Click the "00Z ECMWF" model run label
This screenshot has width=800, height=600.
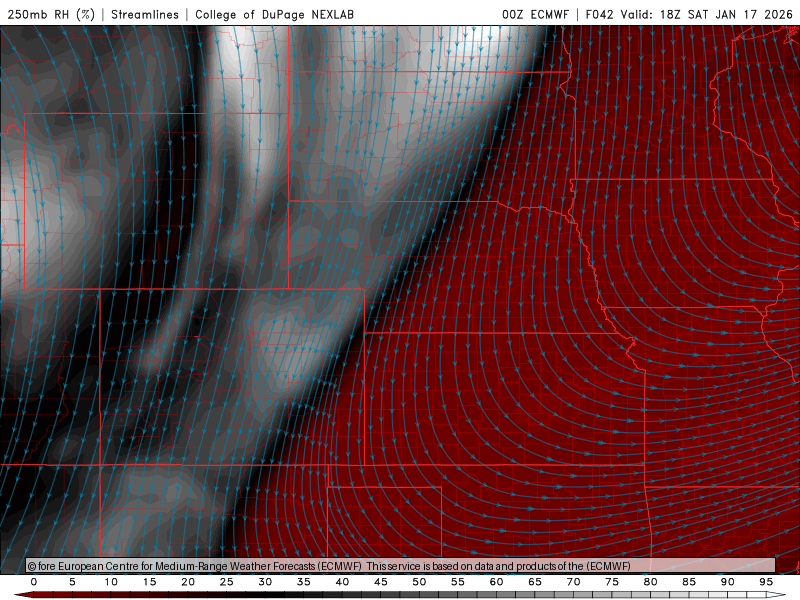pyautogui.click(x=535, y=14)
